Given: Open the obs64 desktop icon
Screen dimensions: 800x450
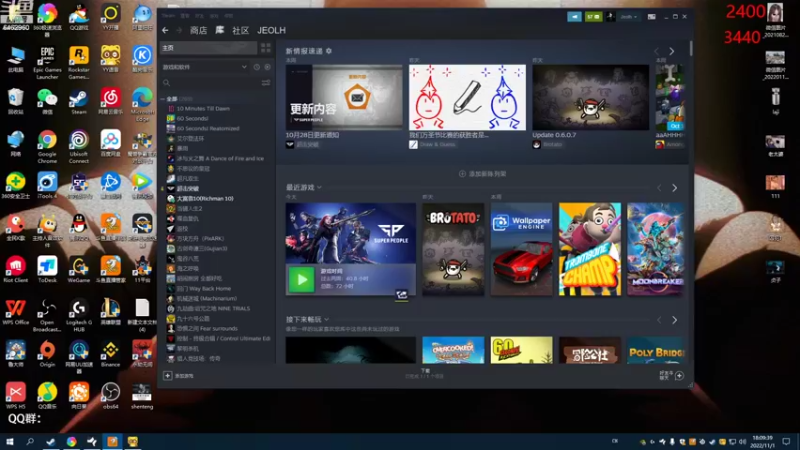Looking at the screenshot, I should click(110, 396).
